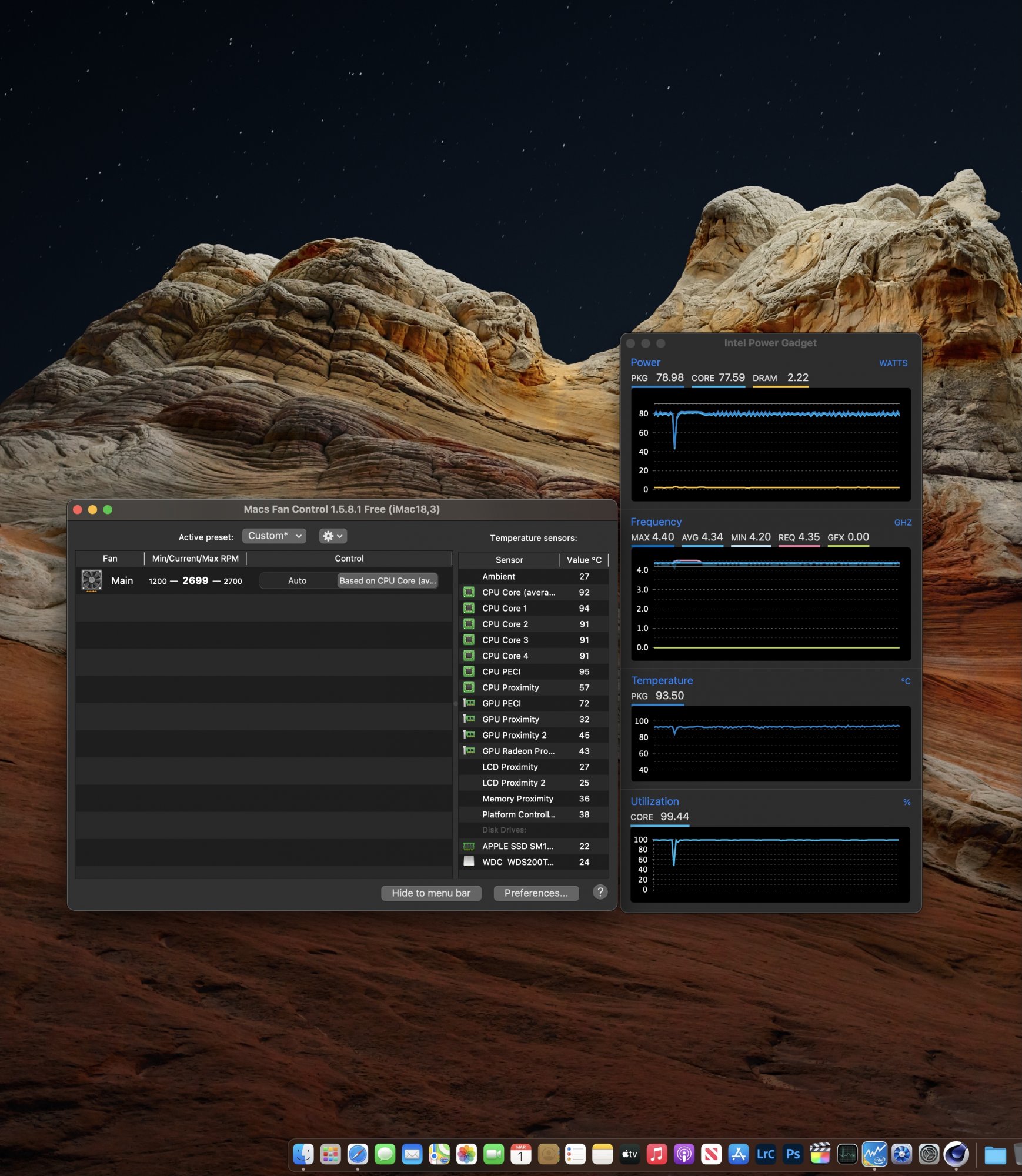Viewport: 1022px width, 1176px height.
Task: Click the PKG temperature value 93.50
Action: pyautogui.click(x=670, y=696)
